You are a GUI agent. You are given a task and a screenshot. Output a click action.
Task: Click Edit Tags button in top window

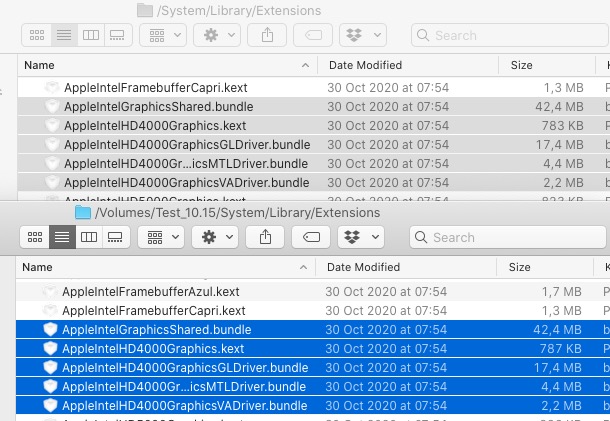(313, 35)
